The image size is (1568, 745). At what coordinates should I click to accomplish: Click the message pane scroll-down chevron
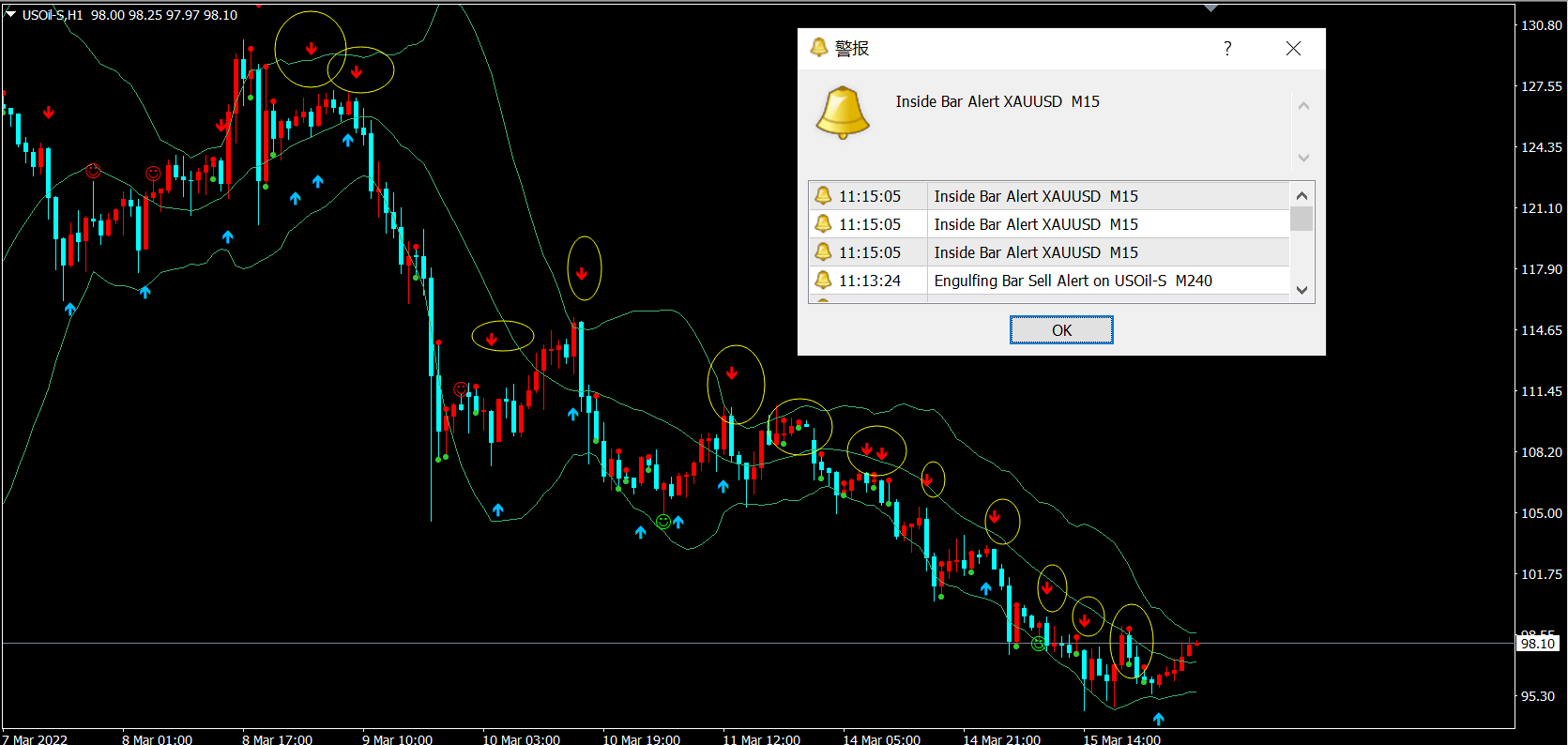(1303, 158)
